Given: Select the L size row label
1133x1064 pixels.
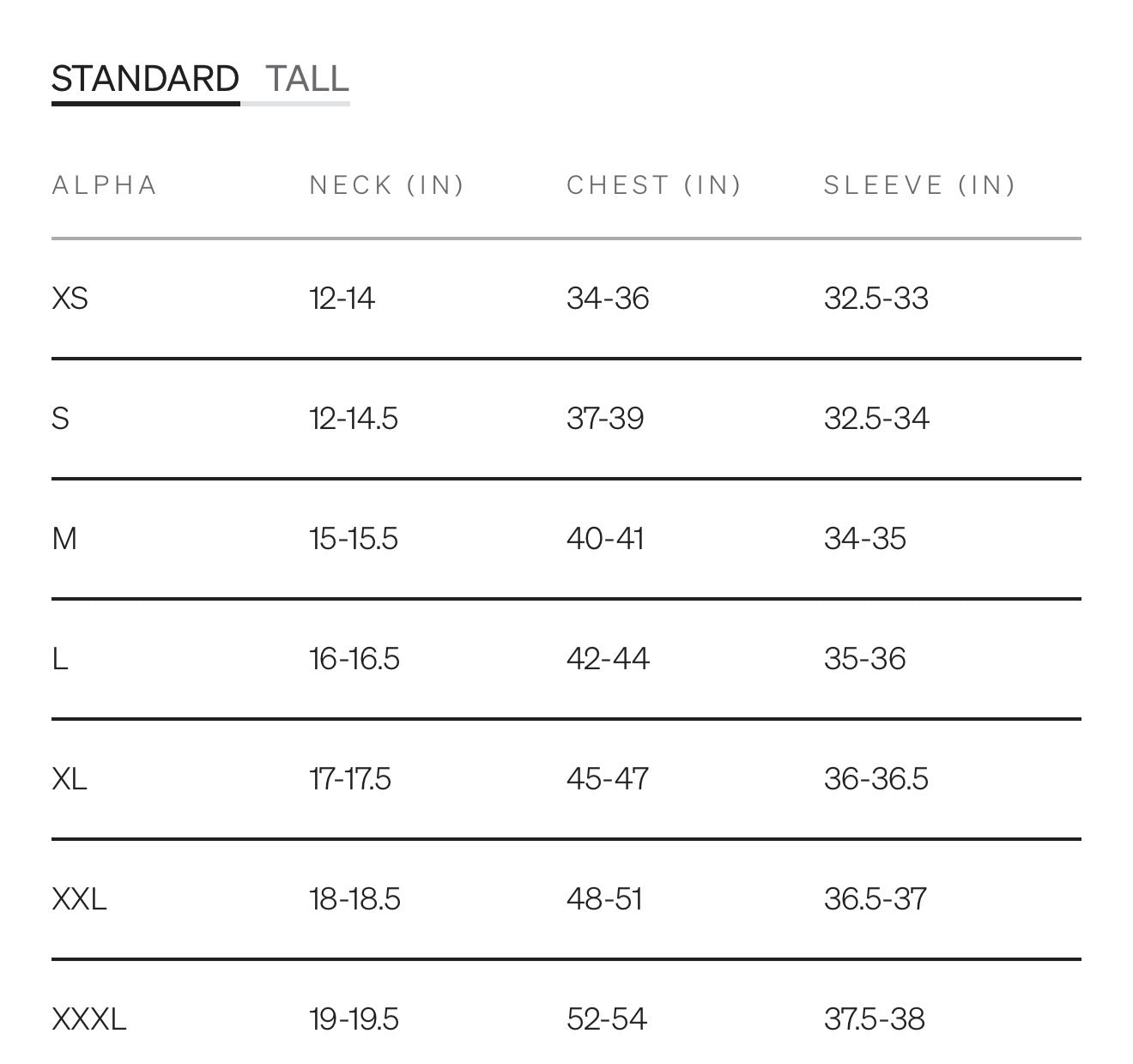Looking at the screenshot, I should [60, 659].
